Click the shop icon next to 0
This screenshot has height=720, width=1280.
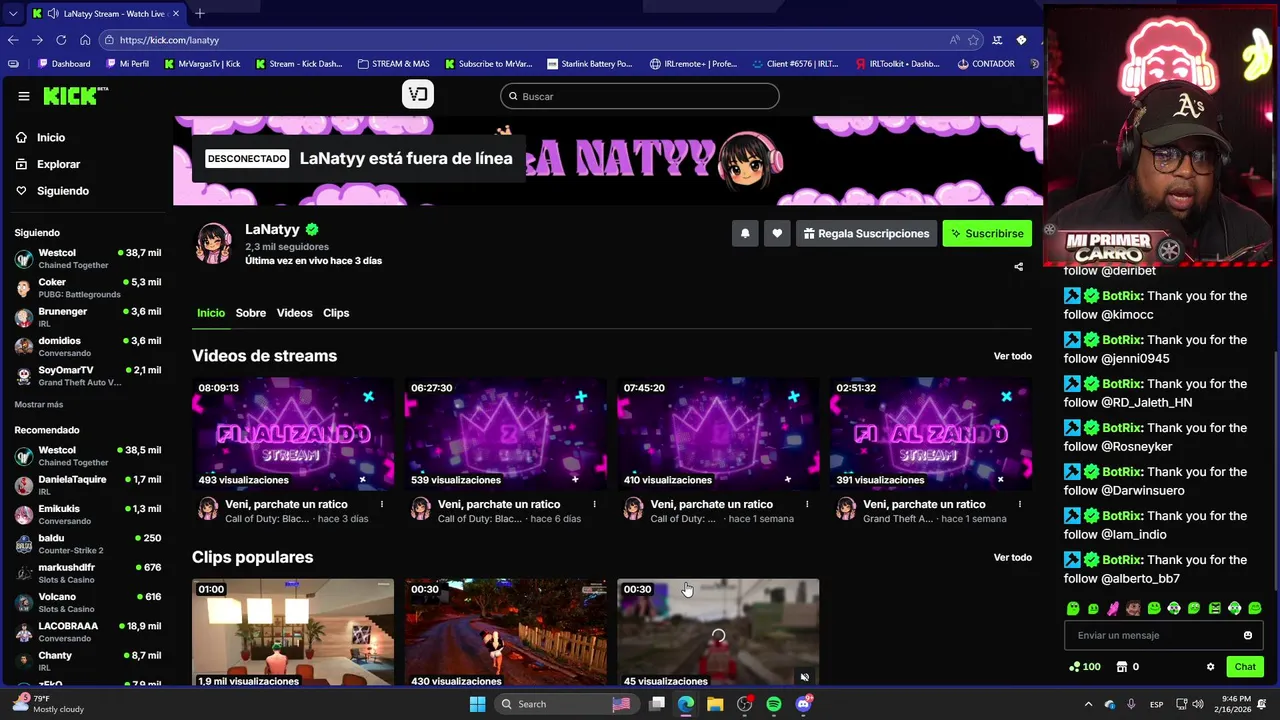point(1121,667)
